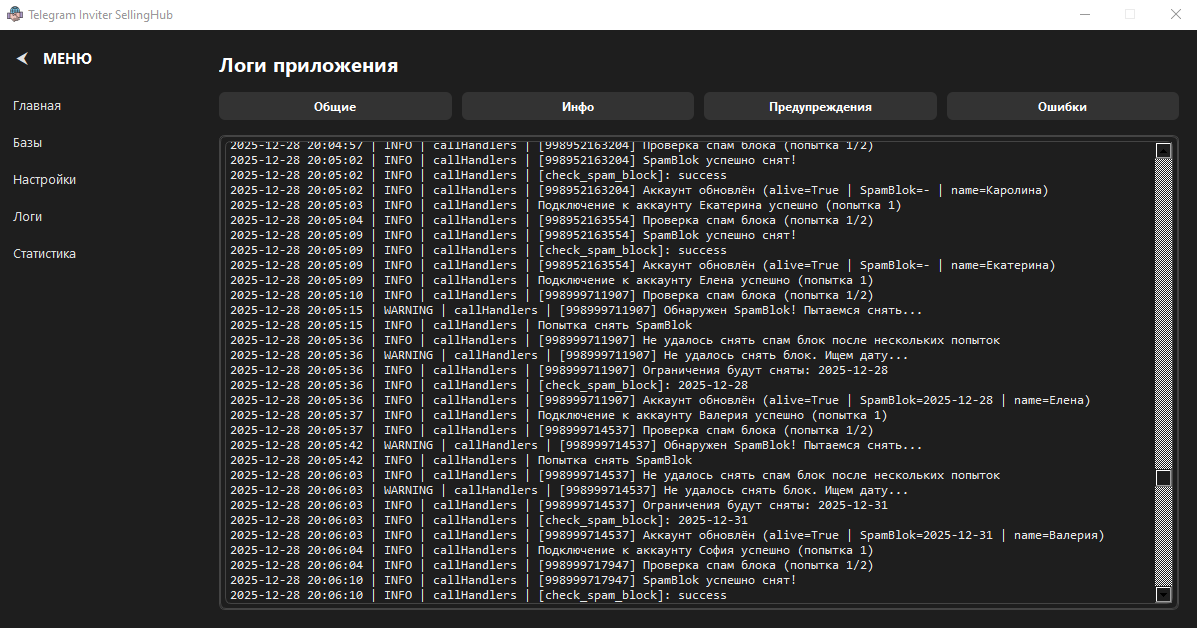Click the log scrollbar thumb handle

click(1163, 478)
